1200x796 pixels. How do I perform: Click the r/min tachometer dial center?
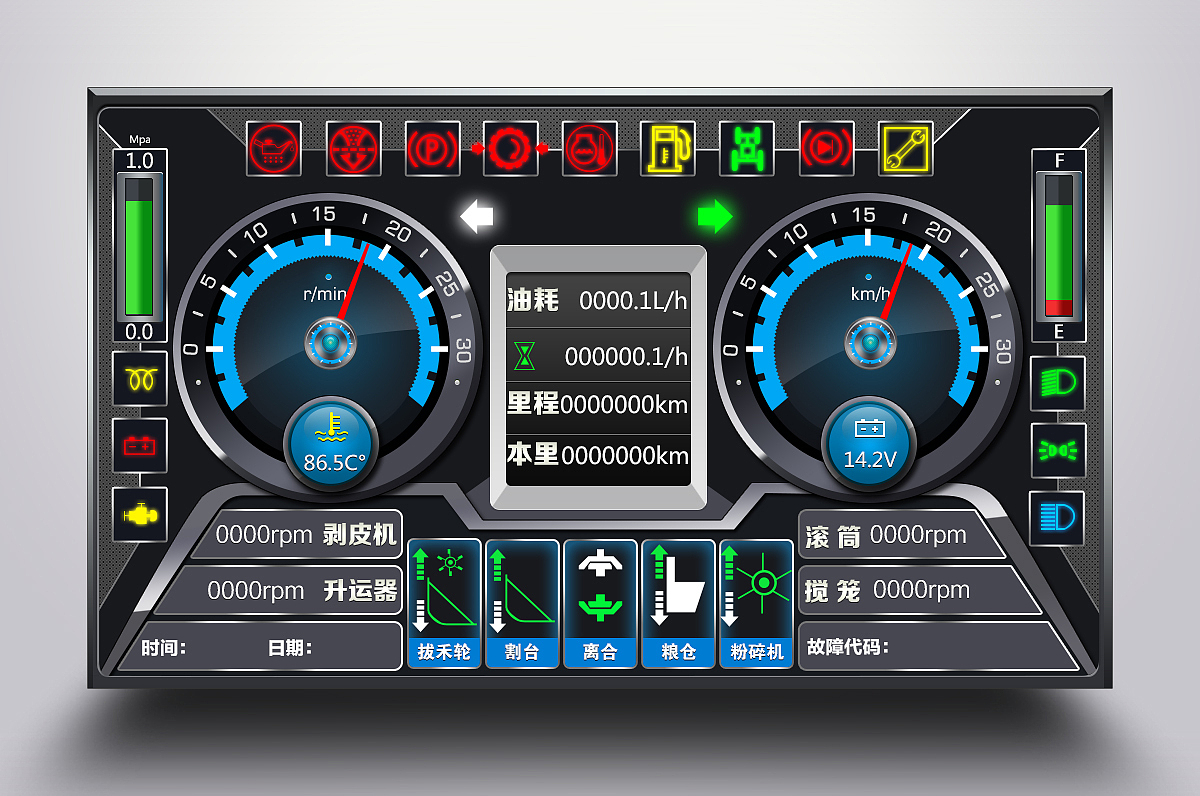[330, 345]
